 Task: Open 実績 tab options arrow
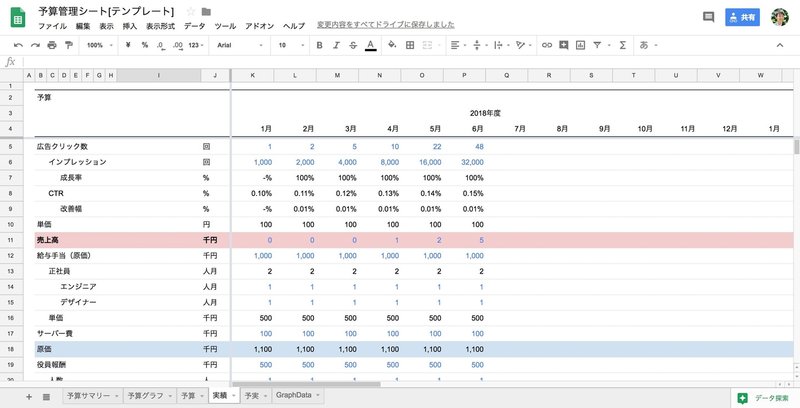[233, 396]
